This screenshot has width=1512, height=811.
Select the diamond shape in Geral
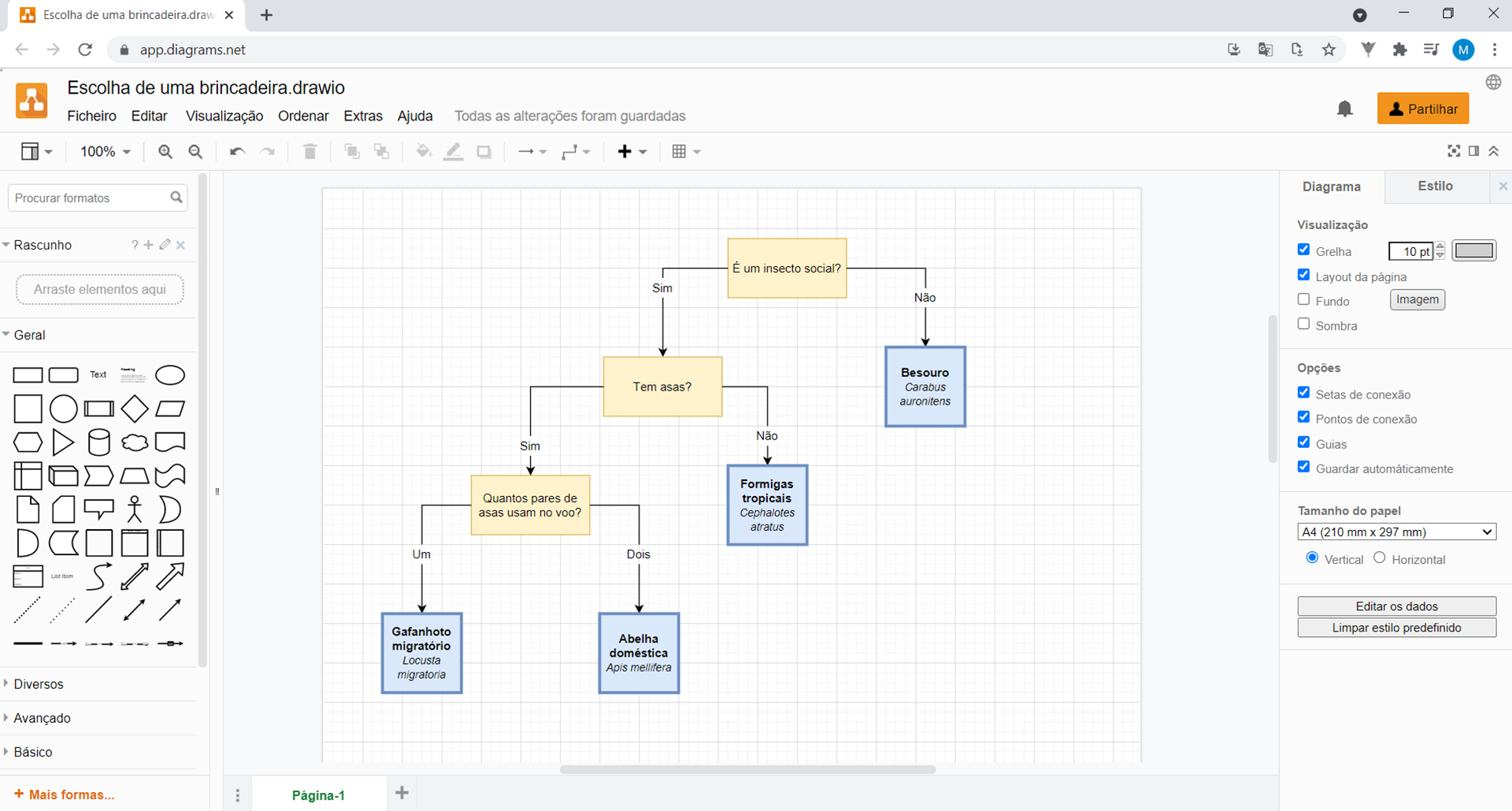(x=135, y=409)
